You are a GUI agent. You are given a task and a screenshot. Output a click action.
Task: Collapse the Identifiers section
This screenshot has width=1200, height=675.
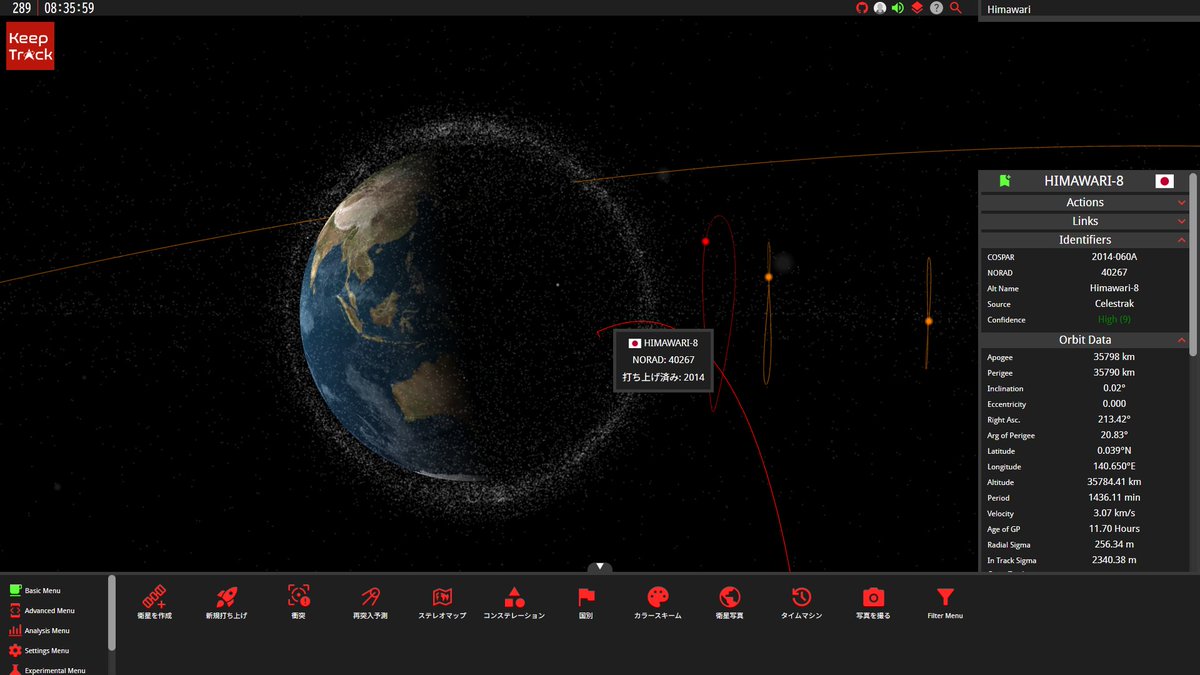1085,240
